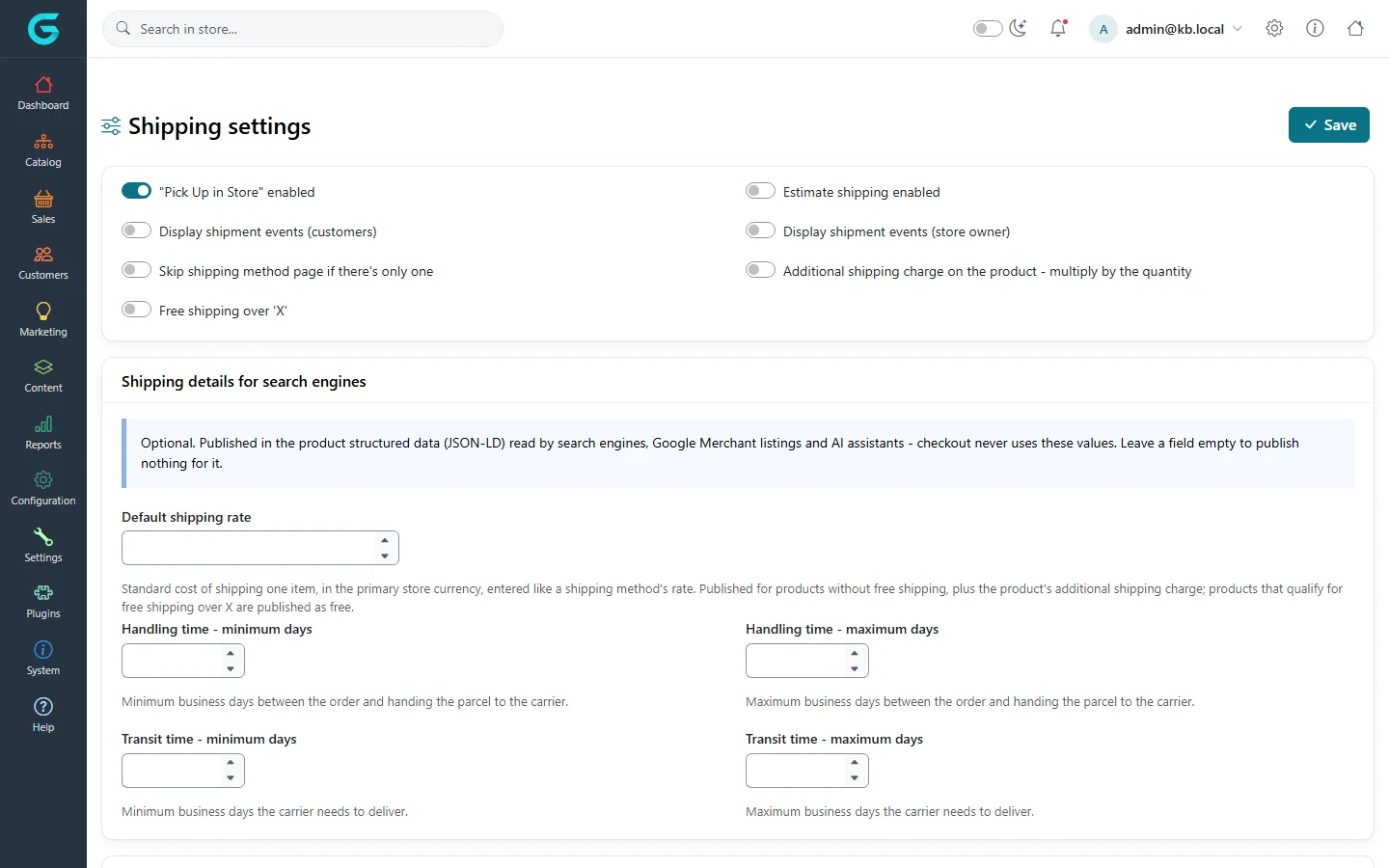
Task: Click the top bar settings gear icon
Action: coord(1274,29)
